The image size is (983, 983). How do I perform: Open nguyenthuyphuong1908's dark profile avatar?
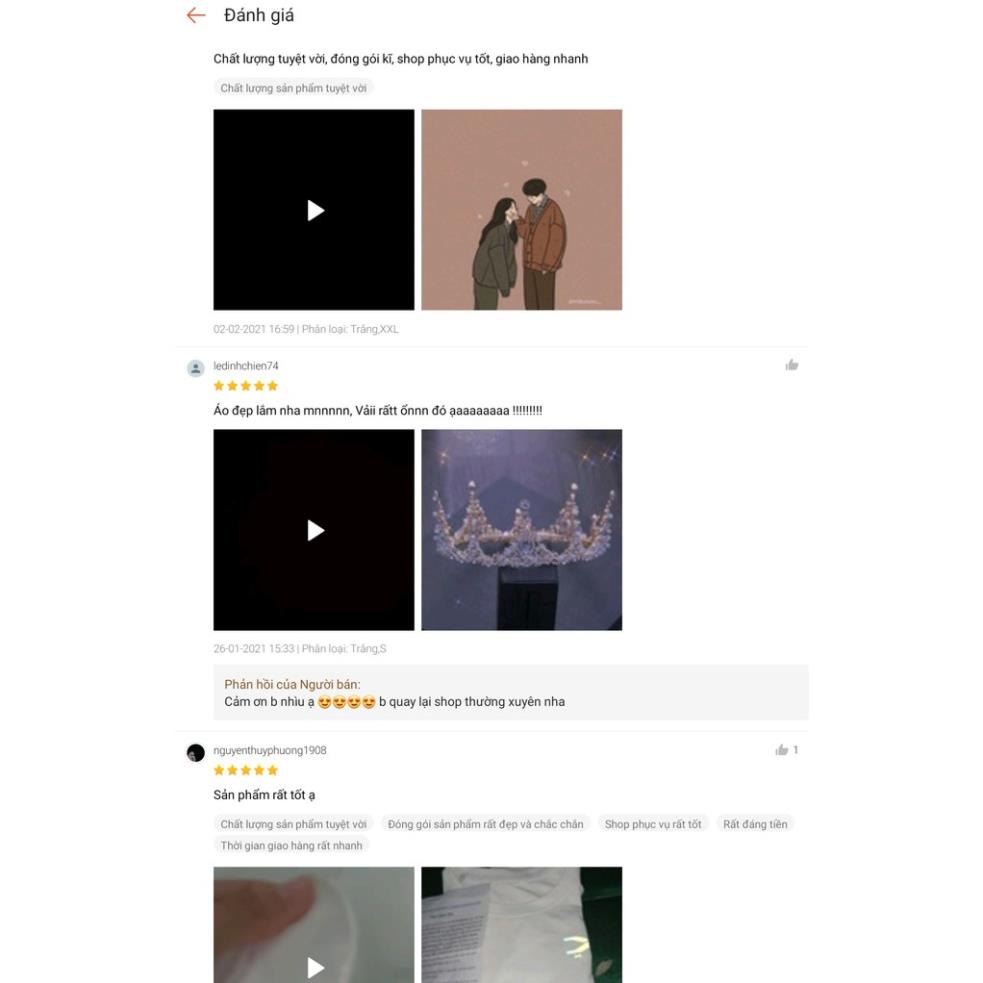tap(196, 753)
